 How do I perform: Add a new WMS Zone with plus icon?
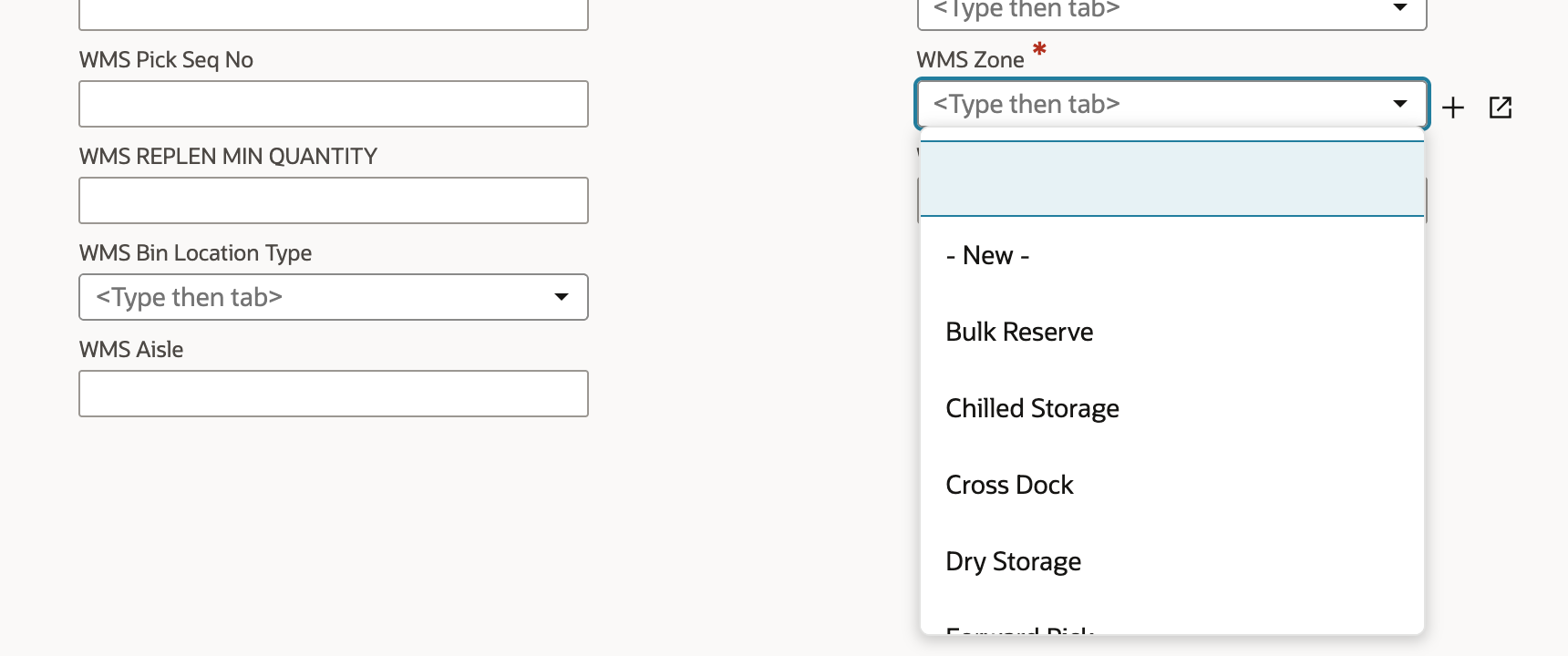pos(1453,108)
